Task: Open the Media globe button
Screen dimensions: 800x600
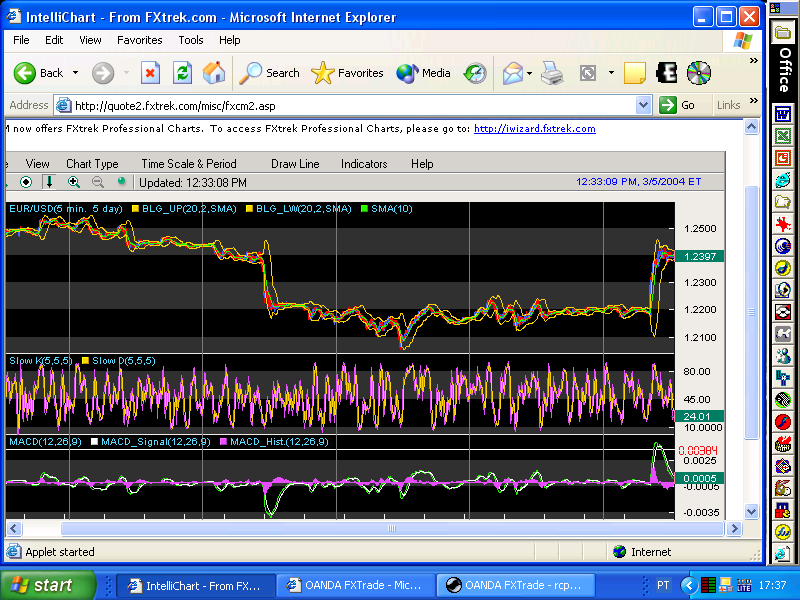Action: (423, 73)
